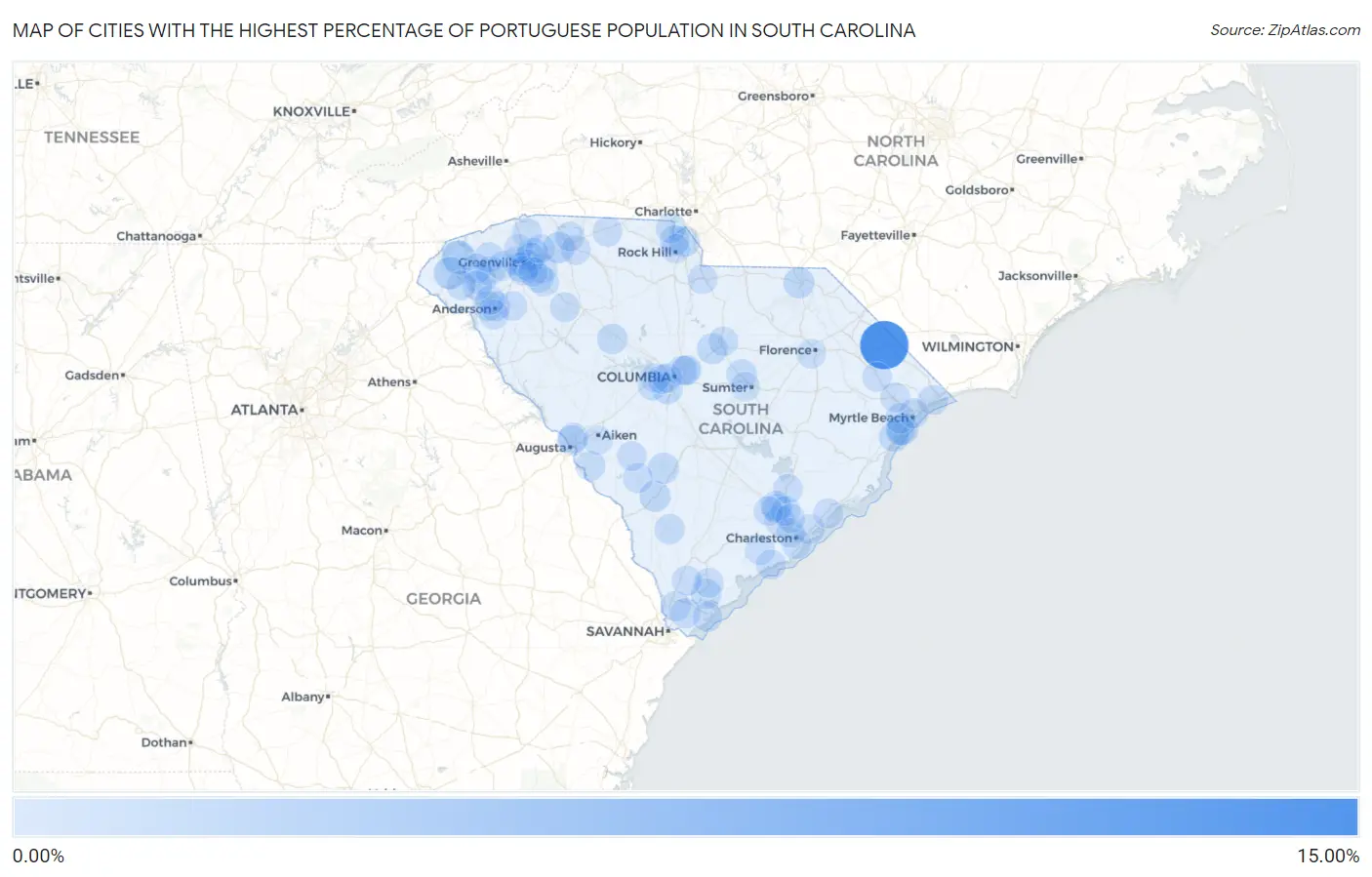Click the Greensboro city label
The image size is (1372, 877).
point(776,96)
